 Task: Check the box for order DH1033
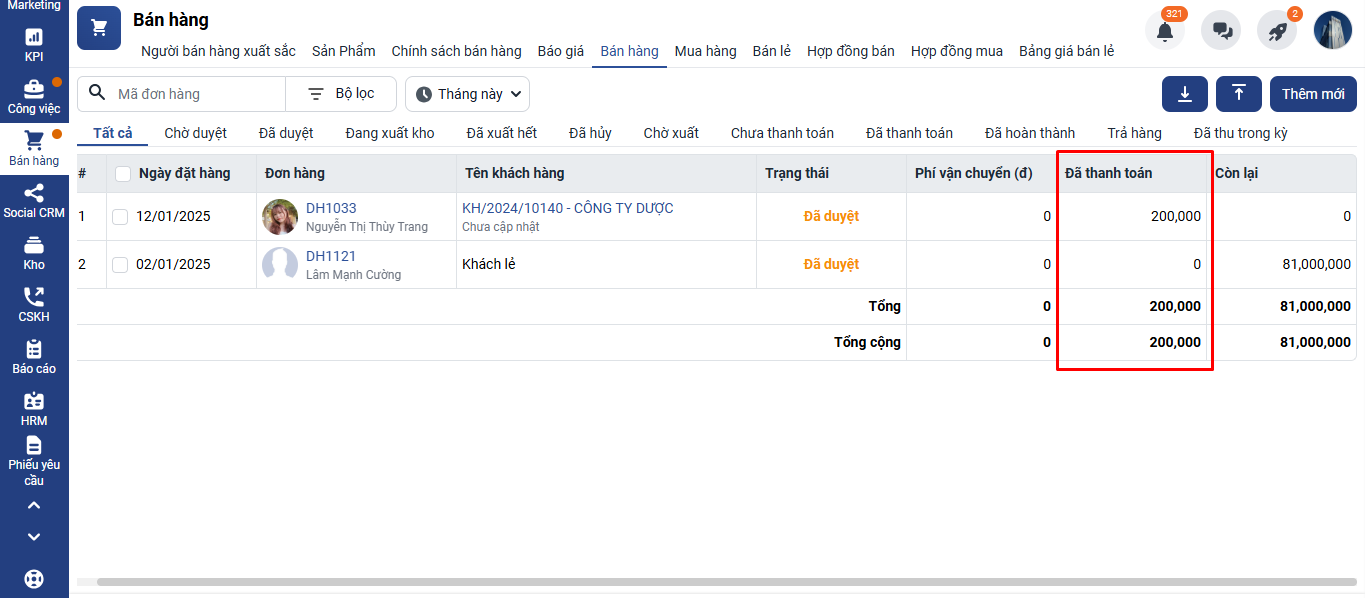pos(120,217)
